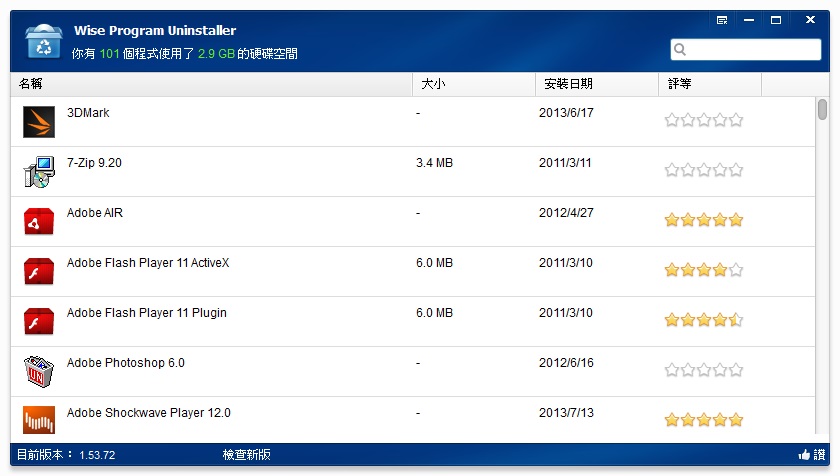
Task: Rate 3DMark using its star rating
Action: point(704,119)
